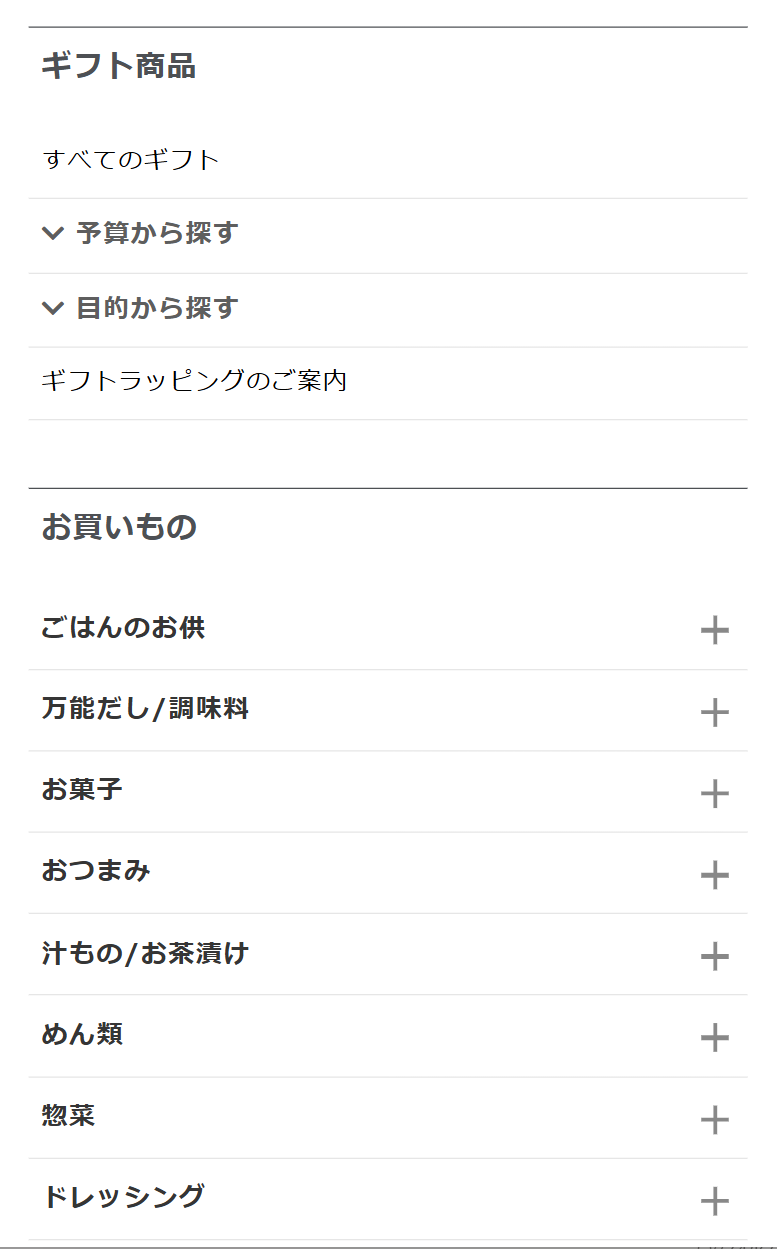Select the お菓子 menu item
This screenshot has height=1249, width=777.
(x=82, y=790)
